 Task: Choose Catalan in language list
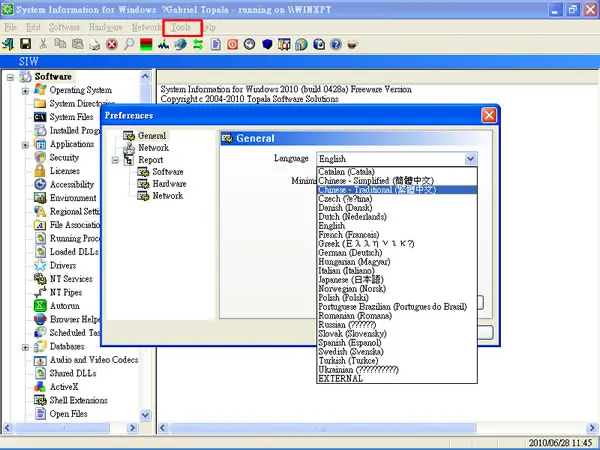point(397,171)
